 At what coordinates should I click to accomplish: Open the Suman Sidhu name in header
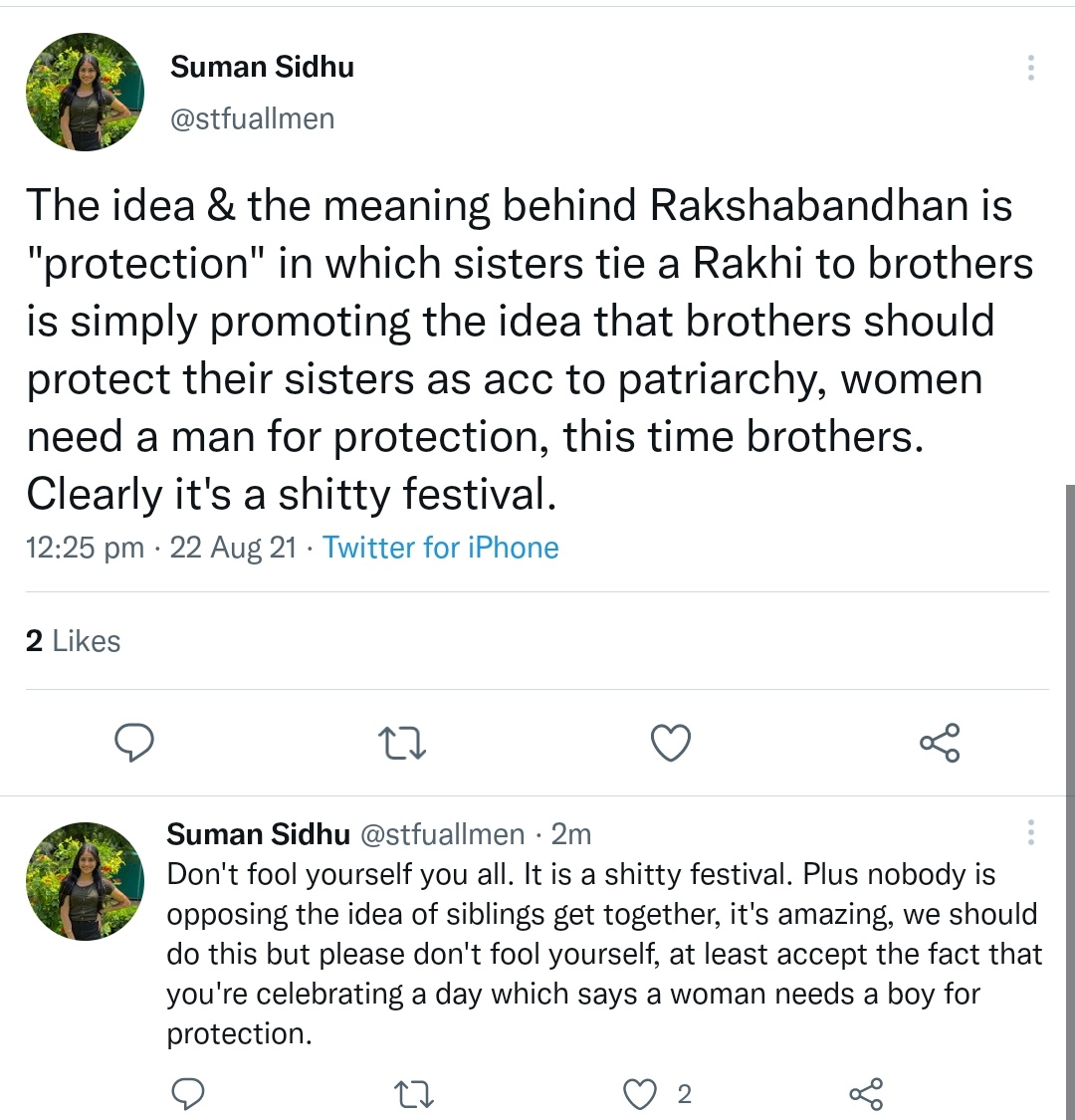click(262, 67)
